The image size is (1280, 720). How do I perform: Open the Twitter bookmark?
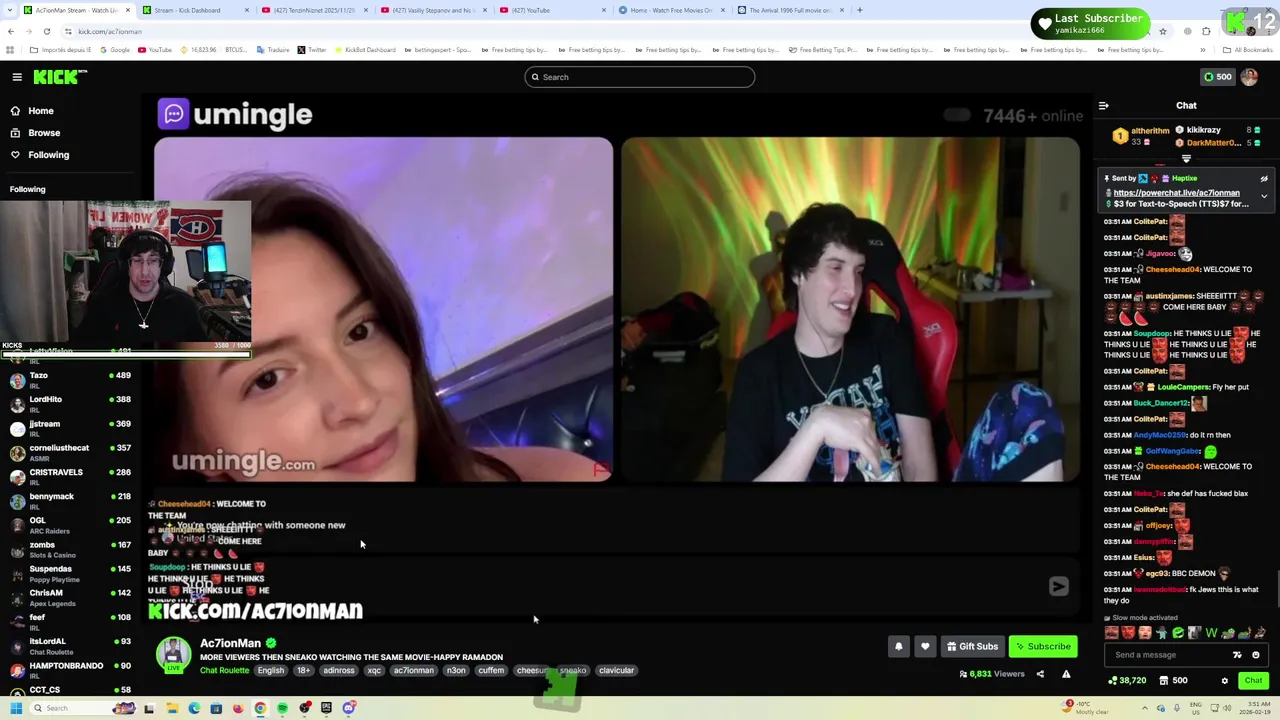tap(312, 50)
